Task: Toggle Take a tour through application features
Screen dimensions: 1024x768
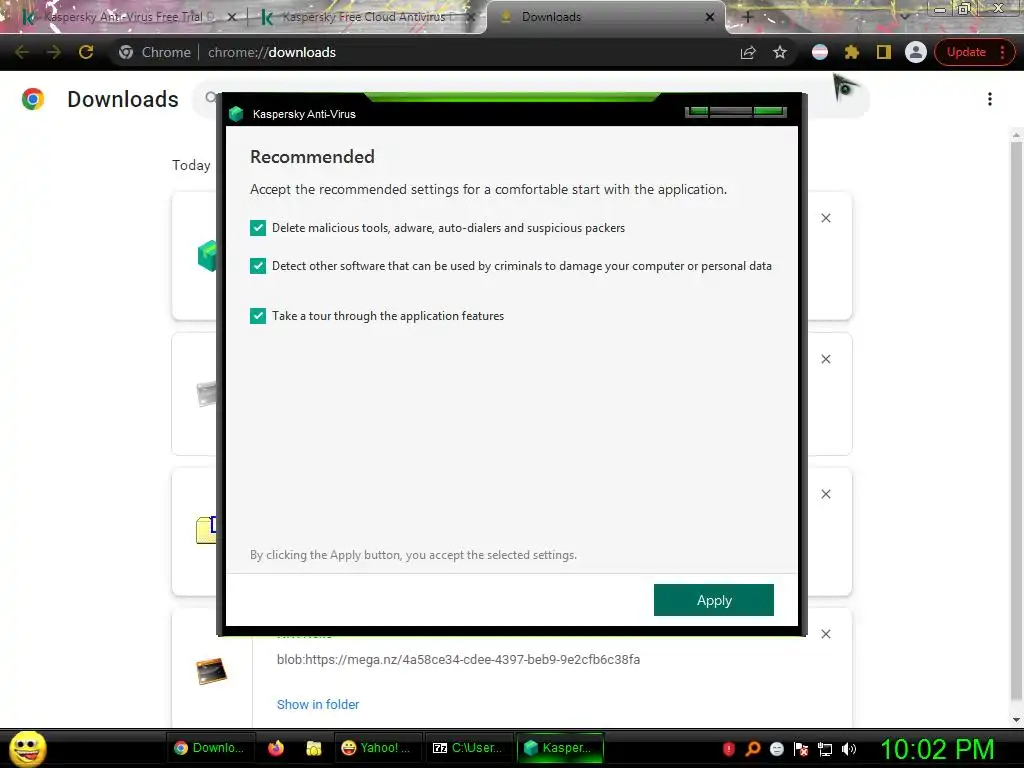Action: [x=258, y=316]
